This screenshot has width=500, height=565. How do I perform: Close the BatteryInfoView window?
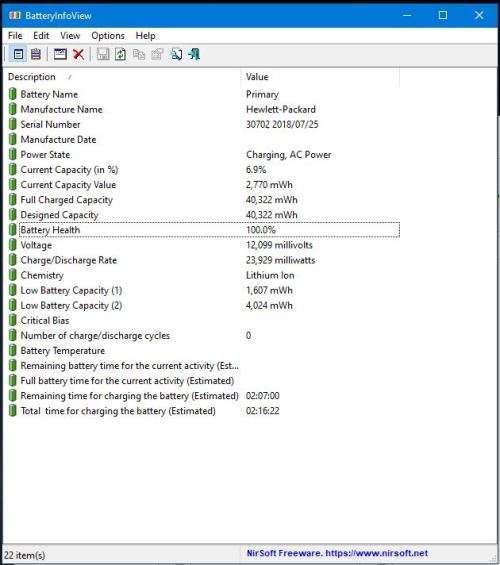[479, 15]
